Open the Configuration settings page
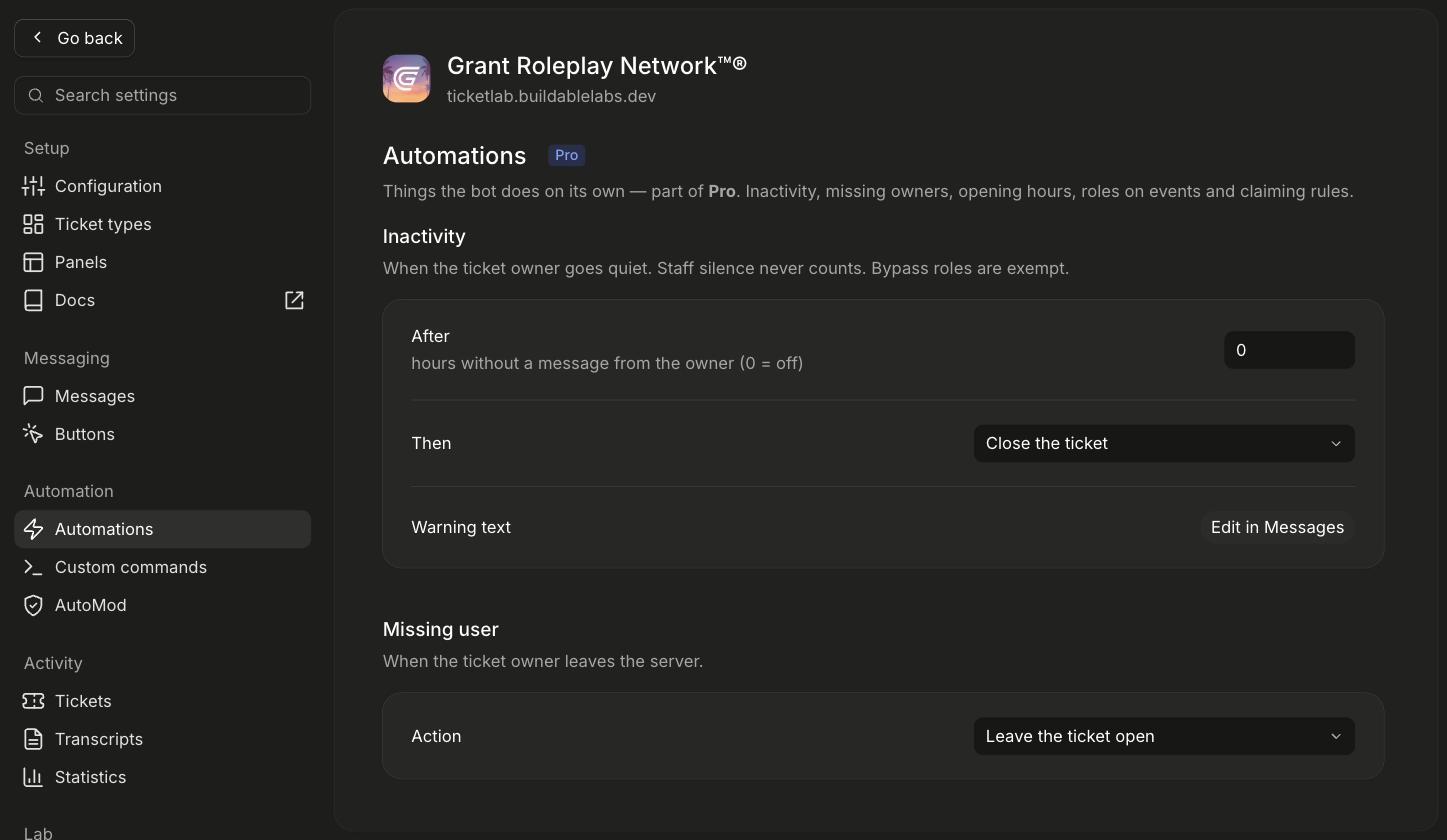The width and height of the screenshot is (1447, 840). point(162,186)
